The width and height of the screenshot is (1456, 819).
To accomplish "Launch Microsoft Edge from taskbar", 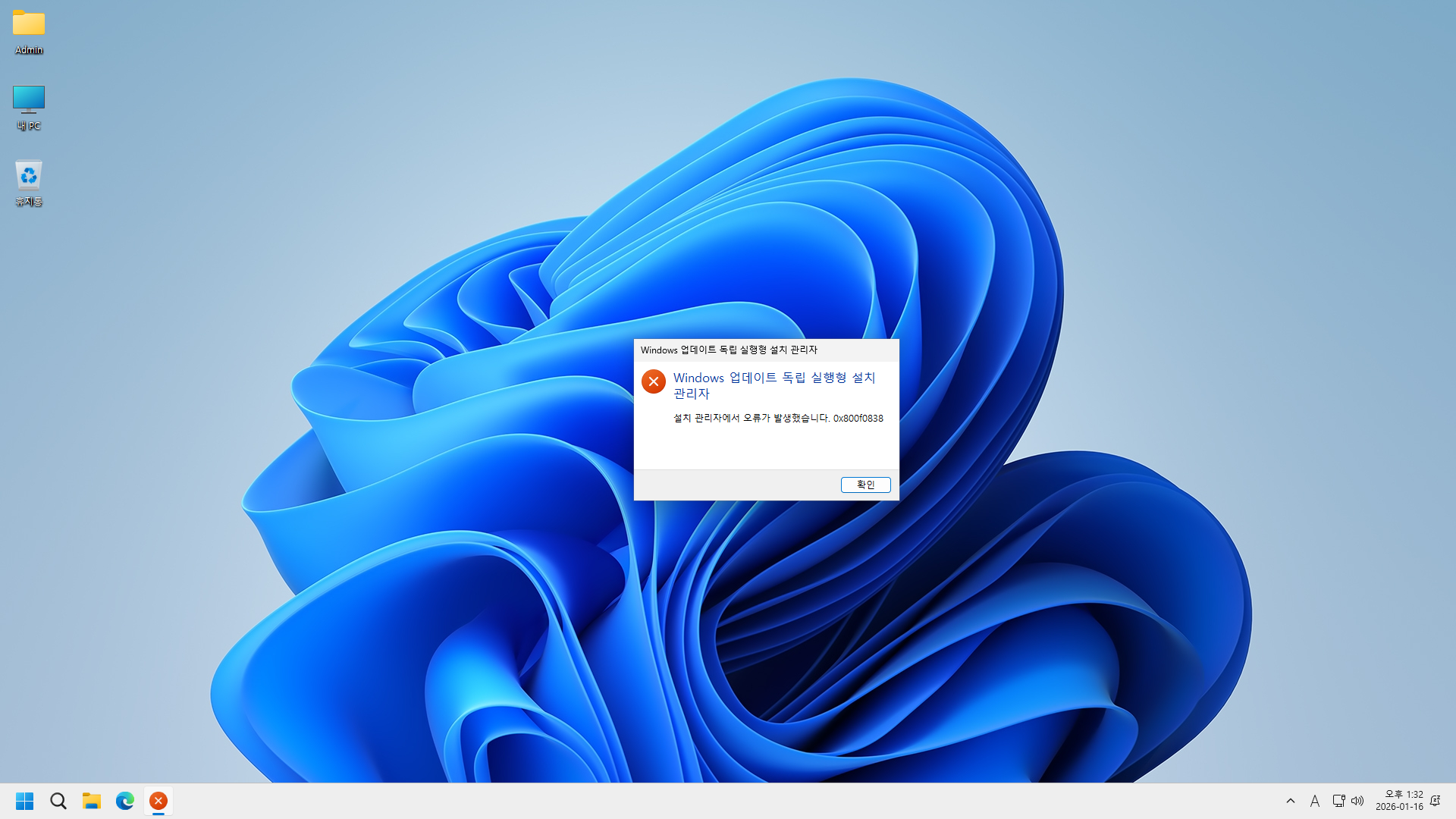I will click(125, 801).
